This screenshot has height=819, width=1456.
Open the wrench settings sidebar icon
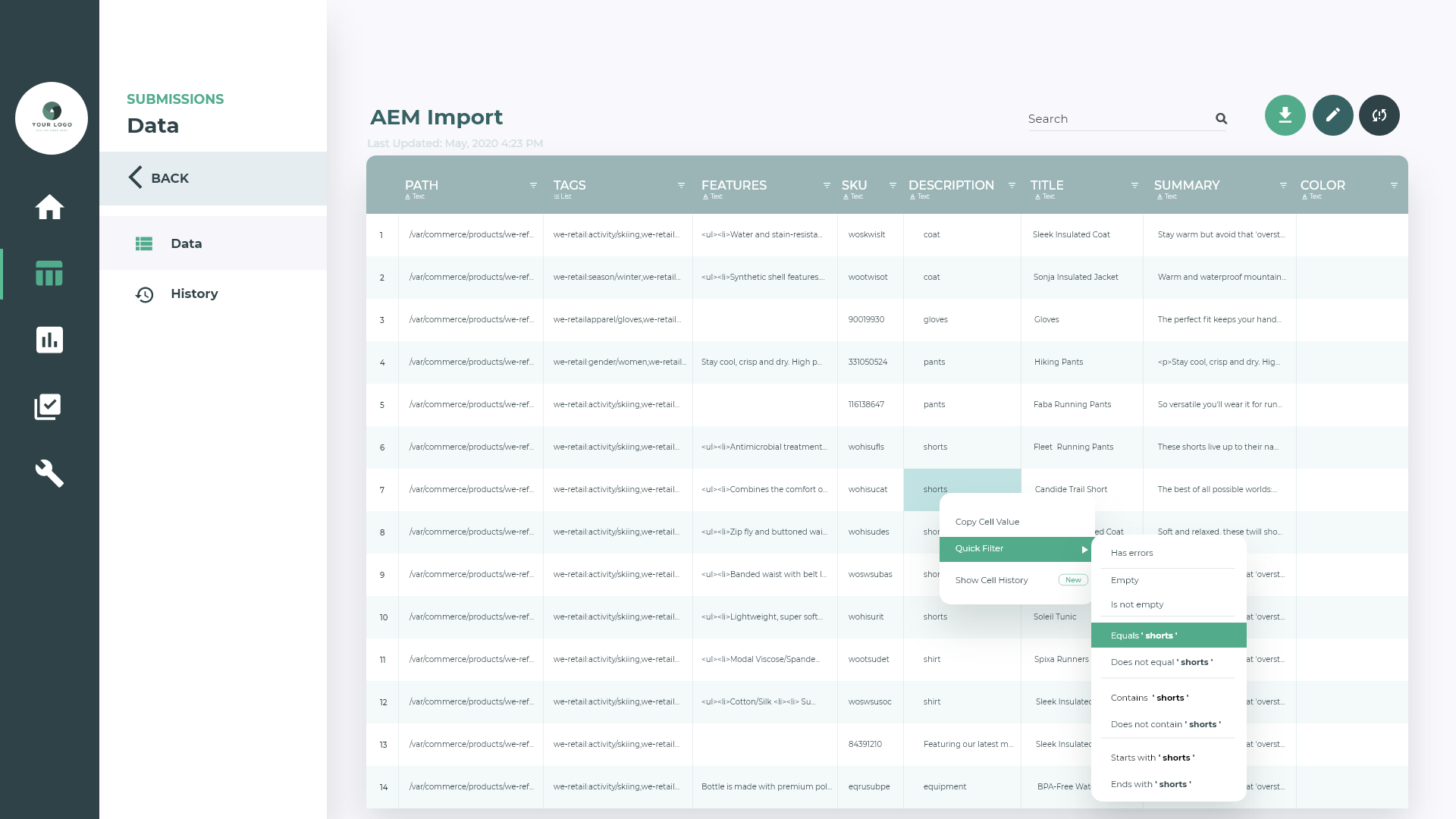pyautogui.click(x=49, y=473)
